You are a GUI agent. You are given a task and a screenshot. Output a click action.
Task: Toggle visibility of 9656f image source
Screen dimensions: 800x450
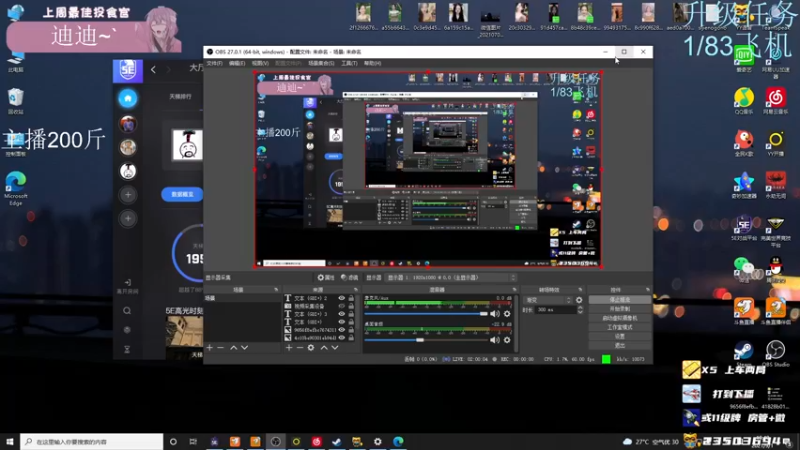[x=341, y=330]
